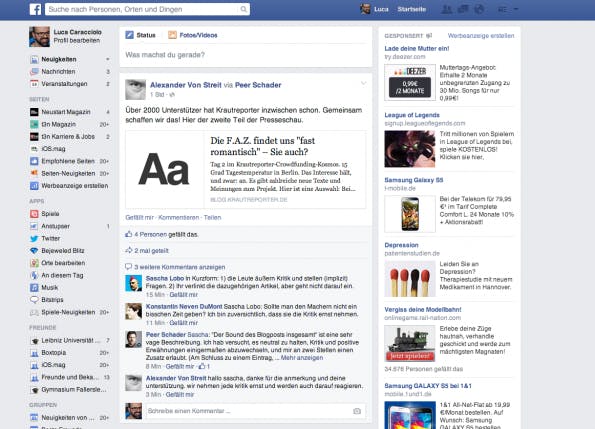Screen dimensions: 595x429
Task: Open Lade deine Mutter ein ad title
Action: click(x=417, y=48)
